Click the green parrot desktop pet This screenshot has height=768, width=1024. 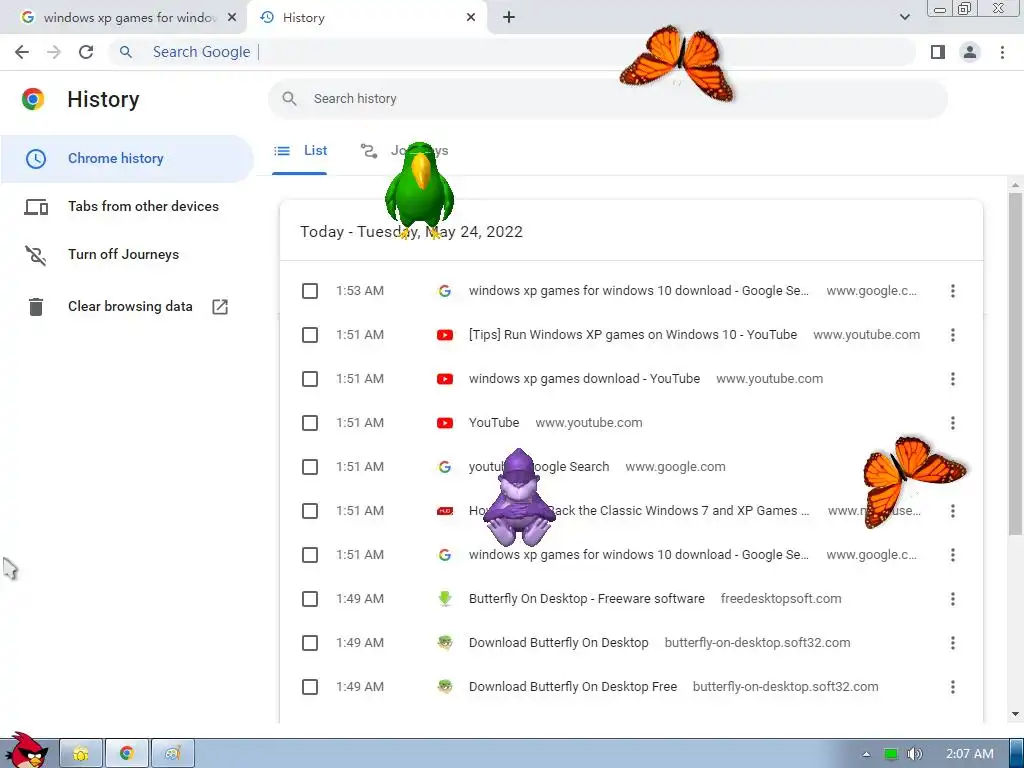pos(419,190)
